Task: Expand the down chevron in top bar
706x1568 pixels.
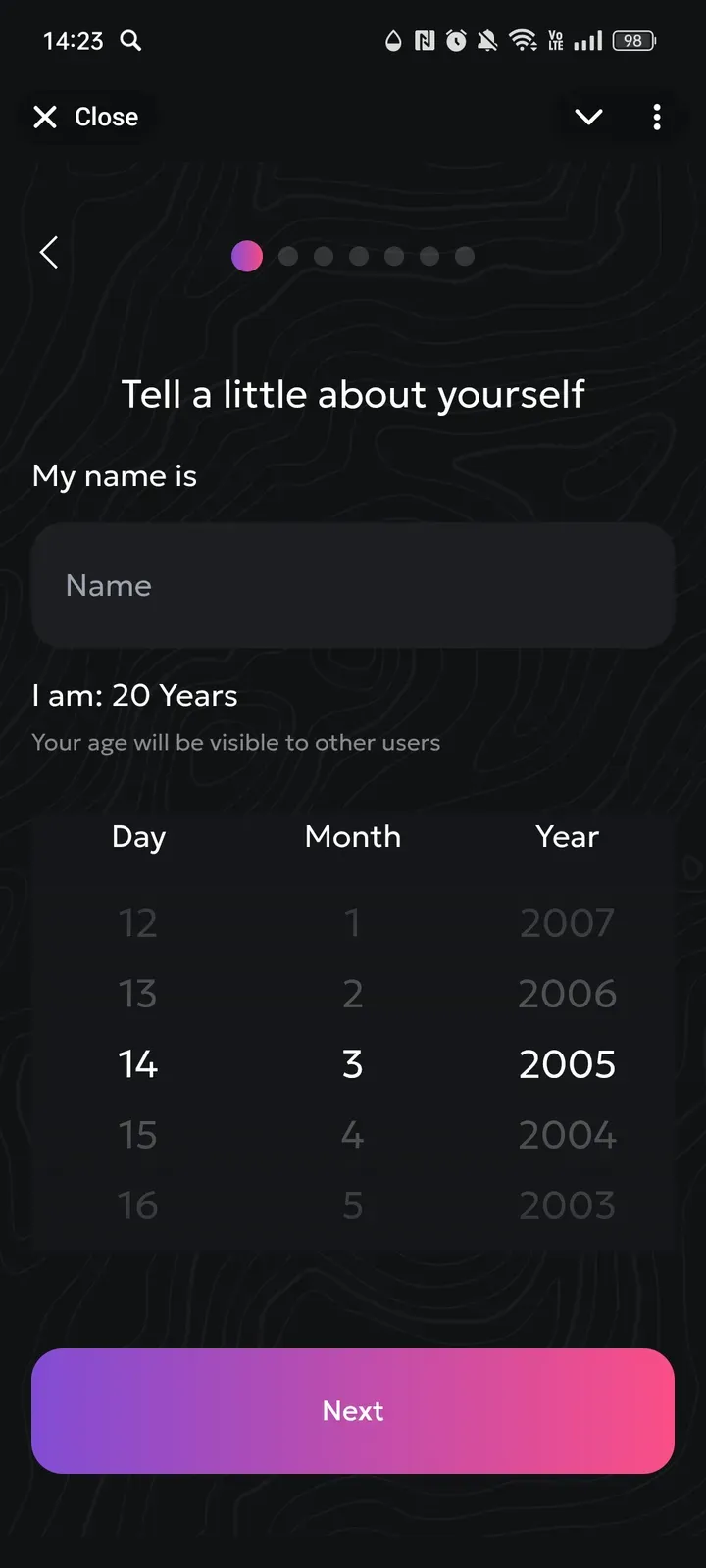Action: click(588, 118)
